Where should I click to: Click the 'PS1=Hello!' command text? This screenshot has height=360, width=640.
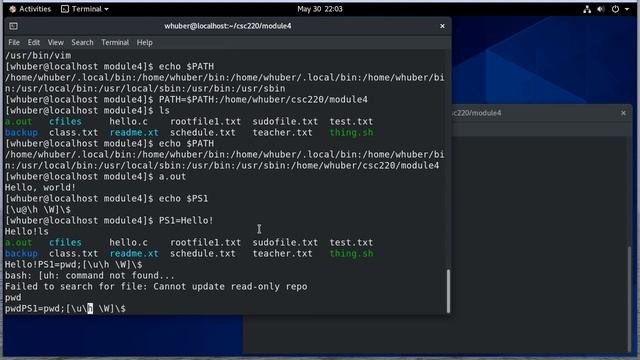(186, 221)
